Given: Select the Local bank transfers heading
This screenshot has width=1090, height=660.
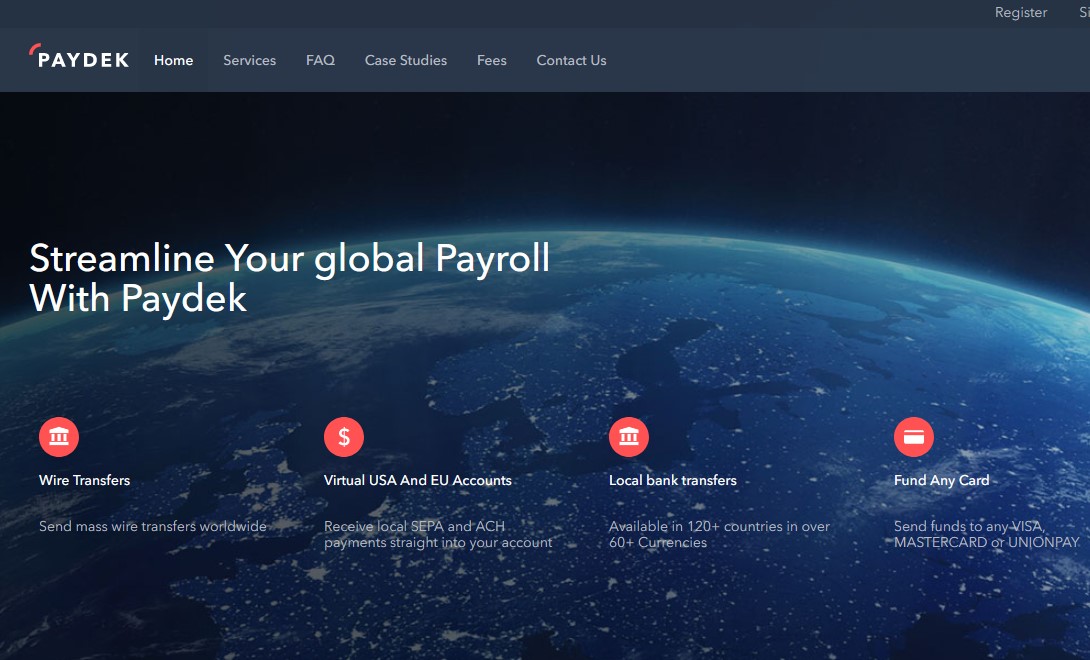Looking at the screenshot, I should pyautogui.click(x=673, y=480).
